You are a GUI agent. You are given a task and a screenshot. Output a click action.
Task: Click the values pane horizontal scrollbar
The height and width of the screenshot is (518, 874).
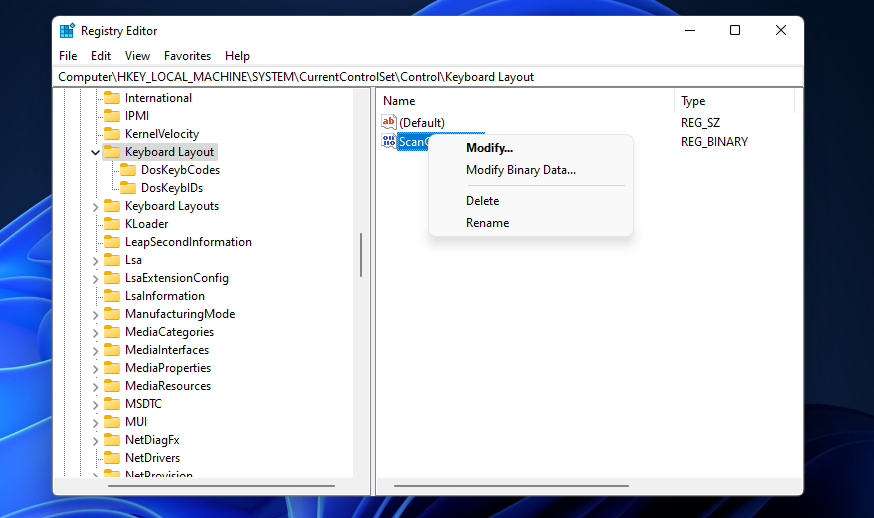point(511,486)
